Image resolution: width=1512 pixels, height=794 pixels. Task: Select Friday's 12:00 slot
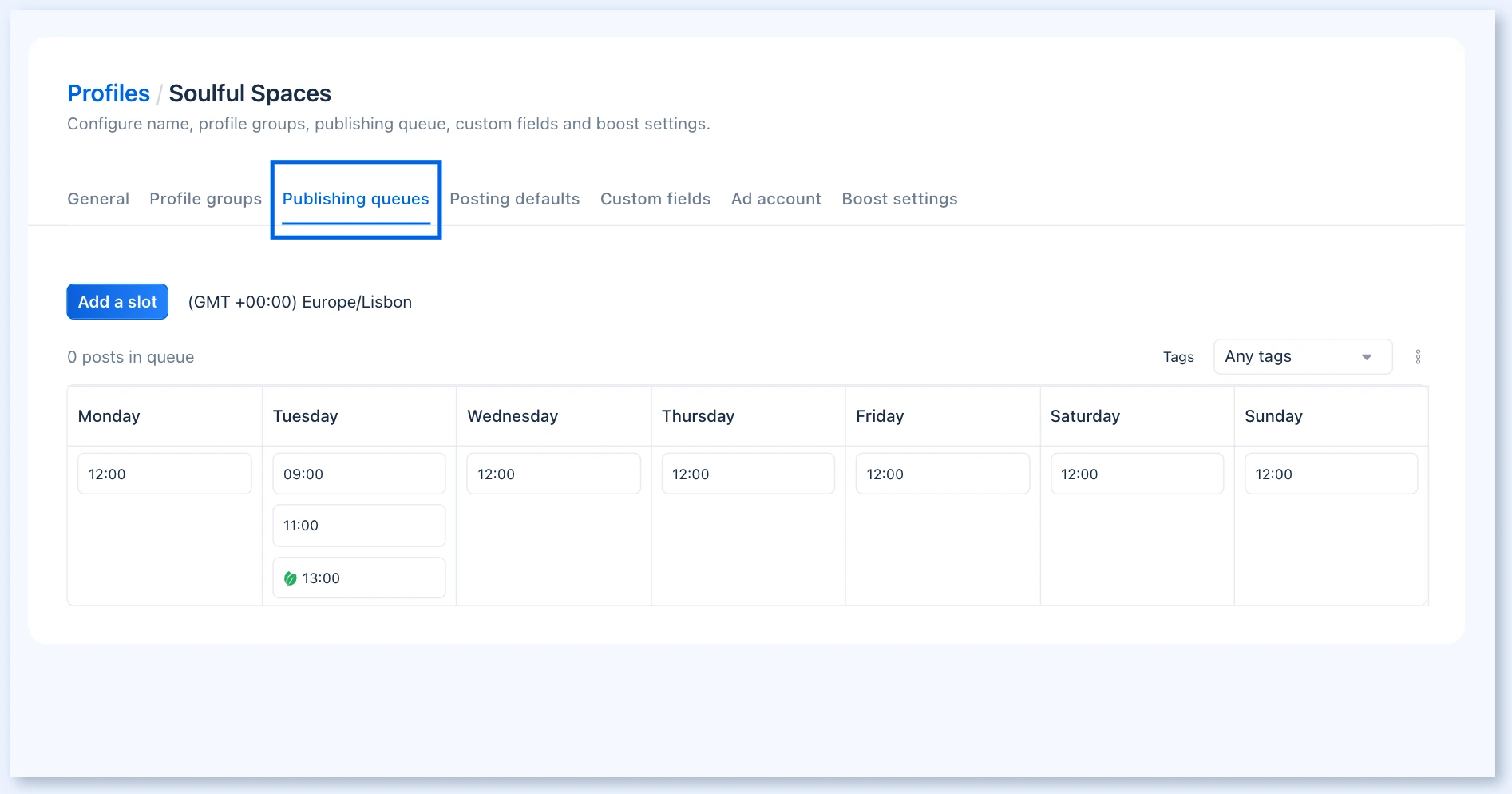point(943,474)
